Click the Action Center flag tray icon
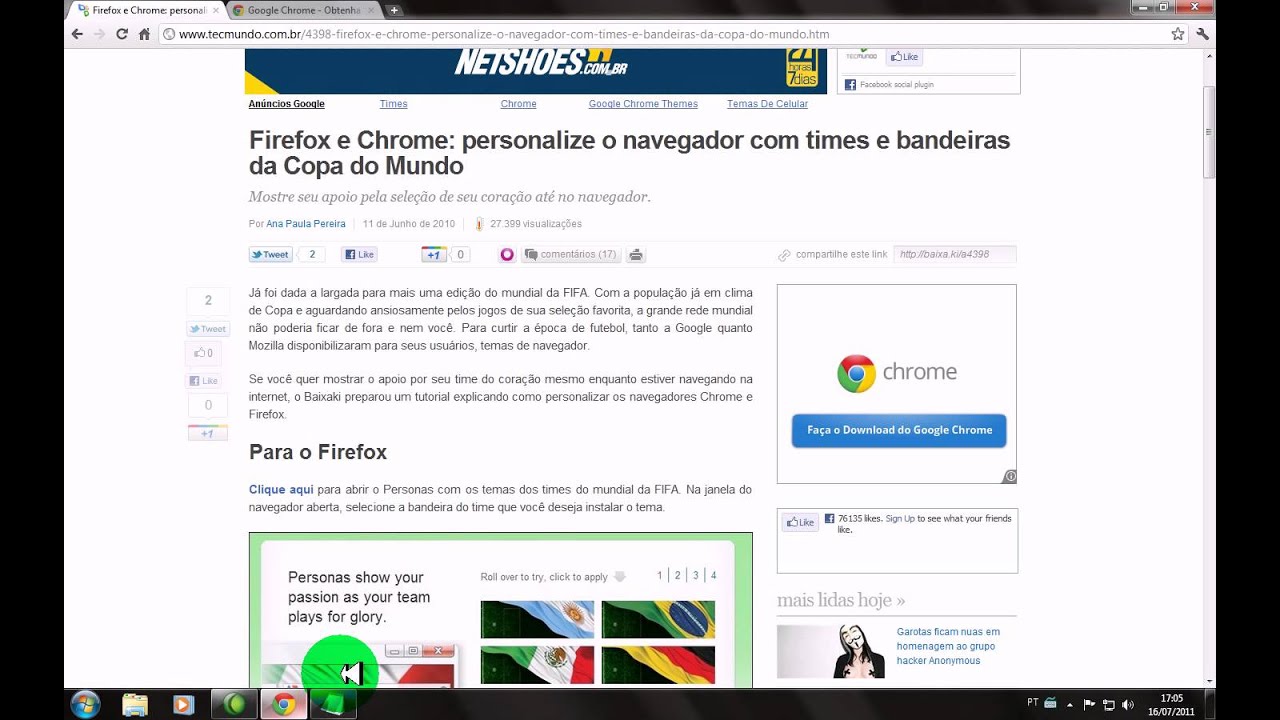Image resolution: width=1280 pixels, height=720 pixels. 1090,704
